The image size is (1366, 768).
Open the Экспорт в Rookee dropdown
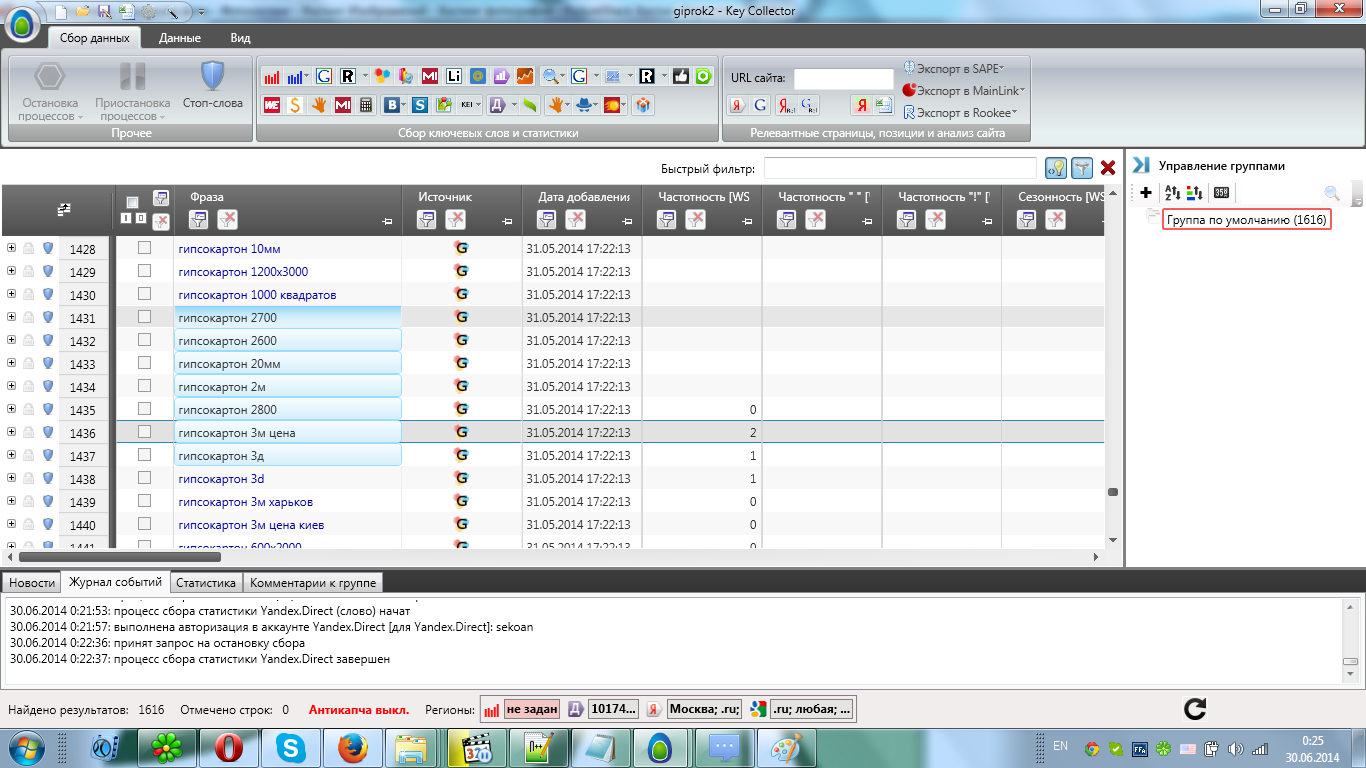(960, 113)
